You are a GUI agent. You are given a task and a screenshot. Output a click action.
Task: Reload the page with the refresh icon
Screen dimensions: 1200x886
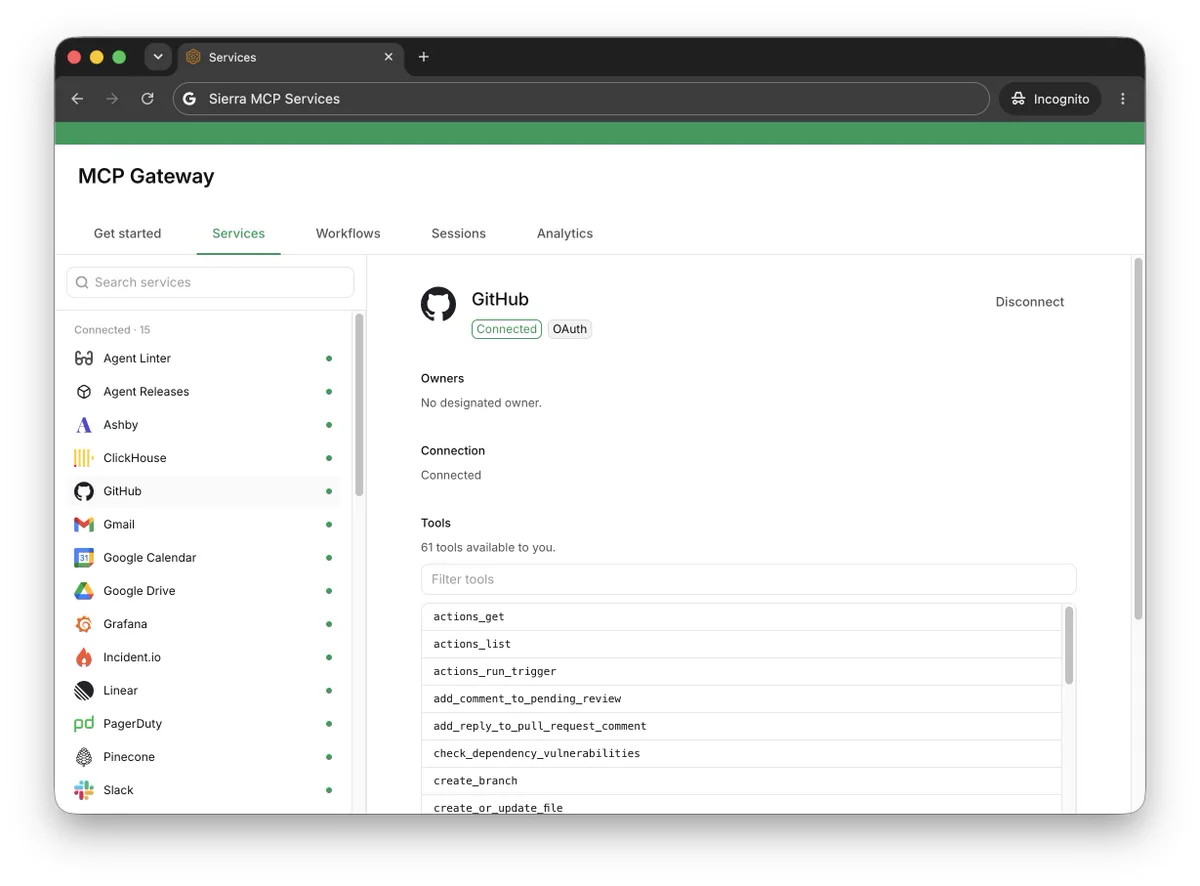click(x=147, y=99)
